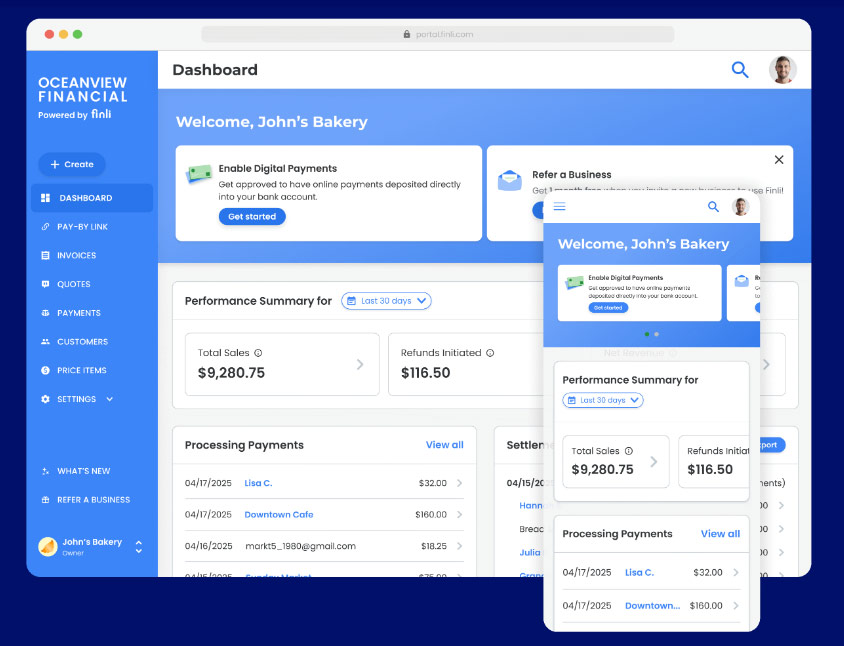This screenshot has width=844, height=646.
Task: Click markt5_1980@gmail.com payment row text
Action: tap(300, 546)
